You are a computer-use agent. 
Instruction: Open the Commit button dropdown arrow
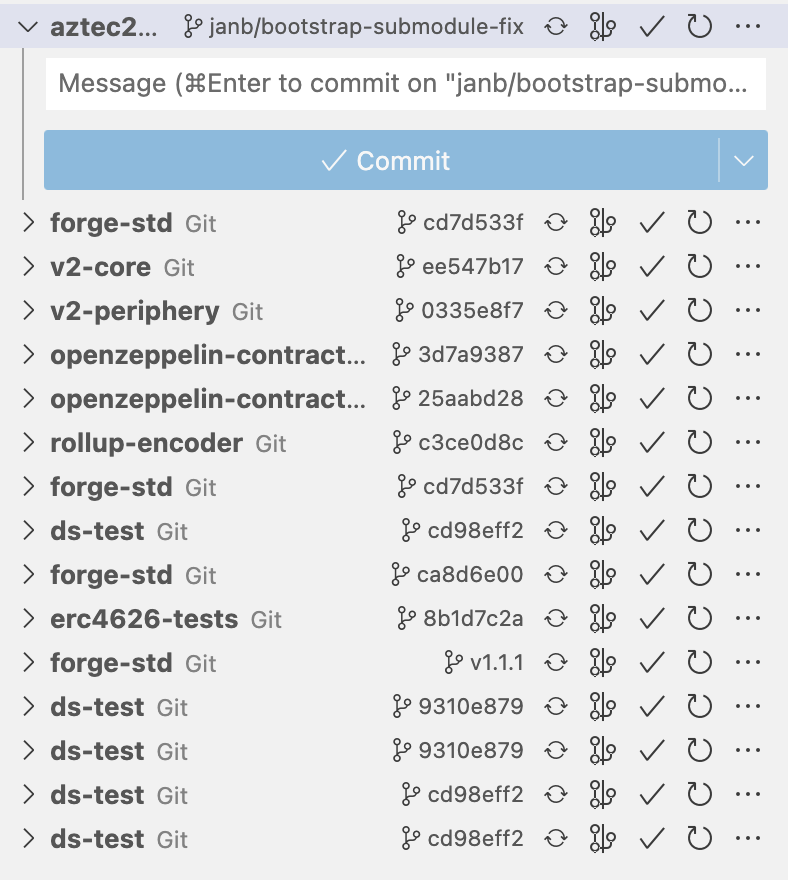coord(744,159)
